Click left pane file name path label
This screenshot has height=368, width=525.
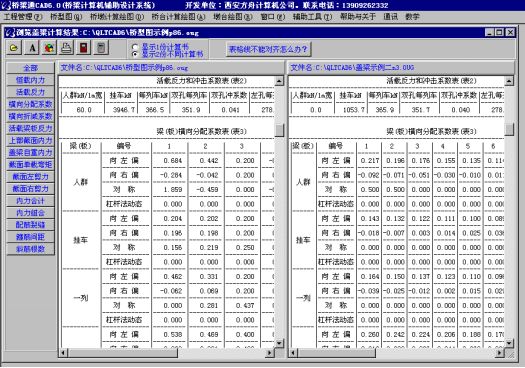[124, 68]
